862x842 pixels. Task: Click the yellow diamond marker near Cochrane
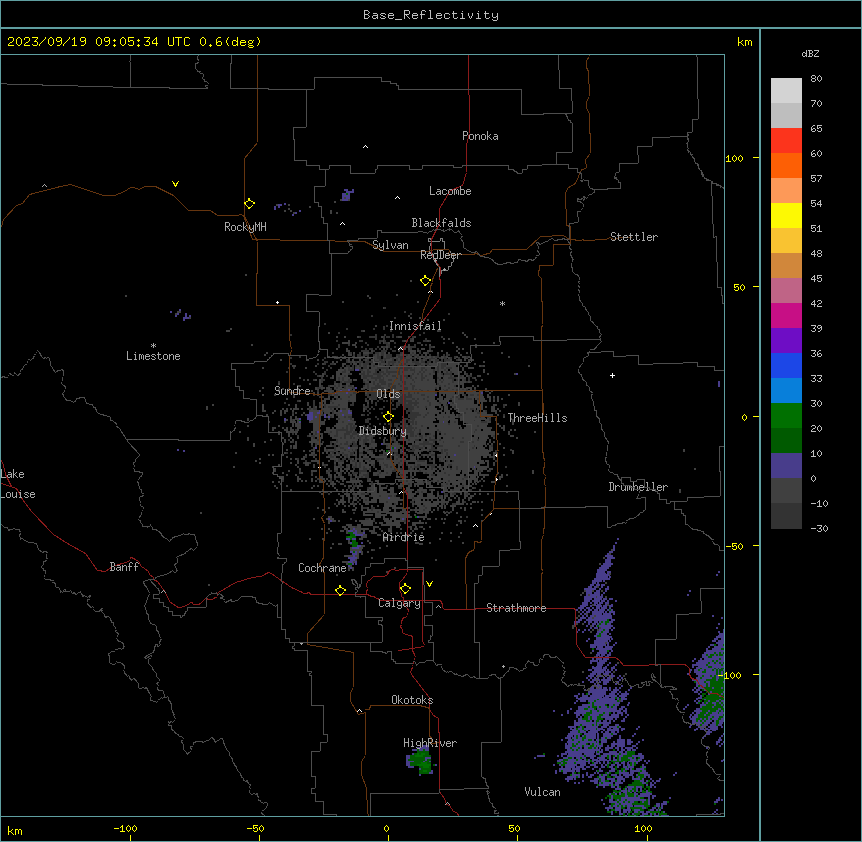pyautogui.click(x=340, y=590)
